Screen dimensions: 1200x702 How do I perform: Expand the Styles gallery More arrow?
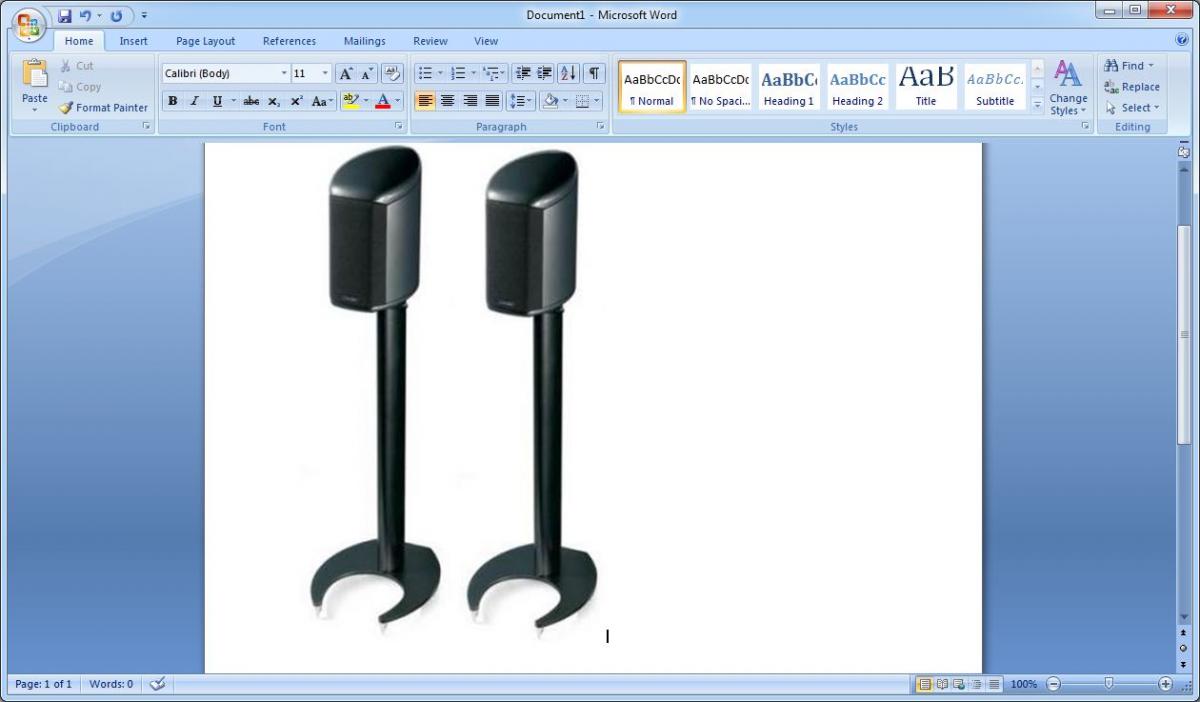coord(1037,104)
